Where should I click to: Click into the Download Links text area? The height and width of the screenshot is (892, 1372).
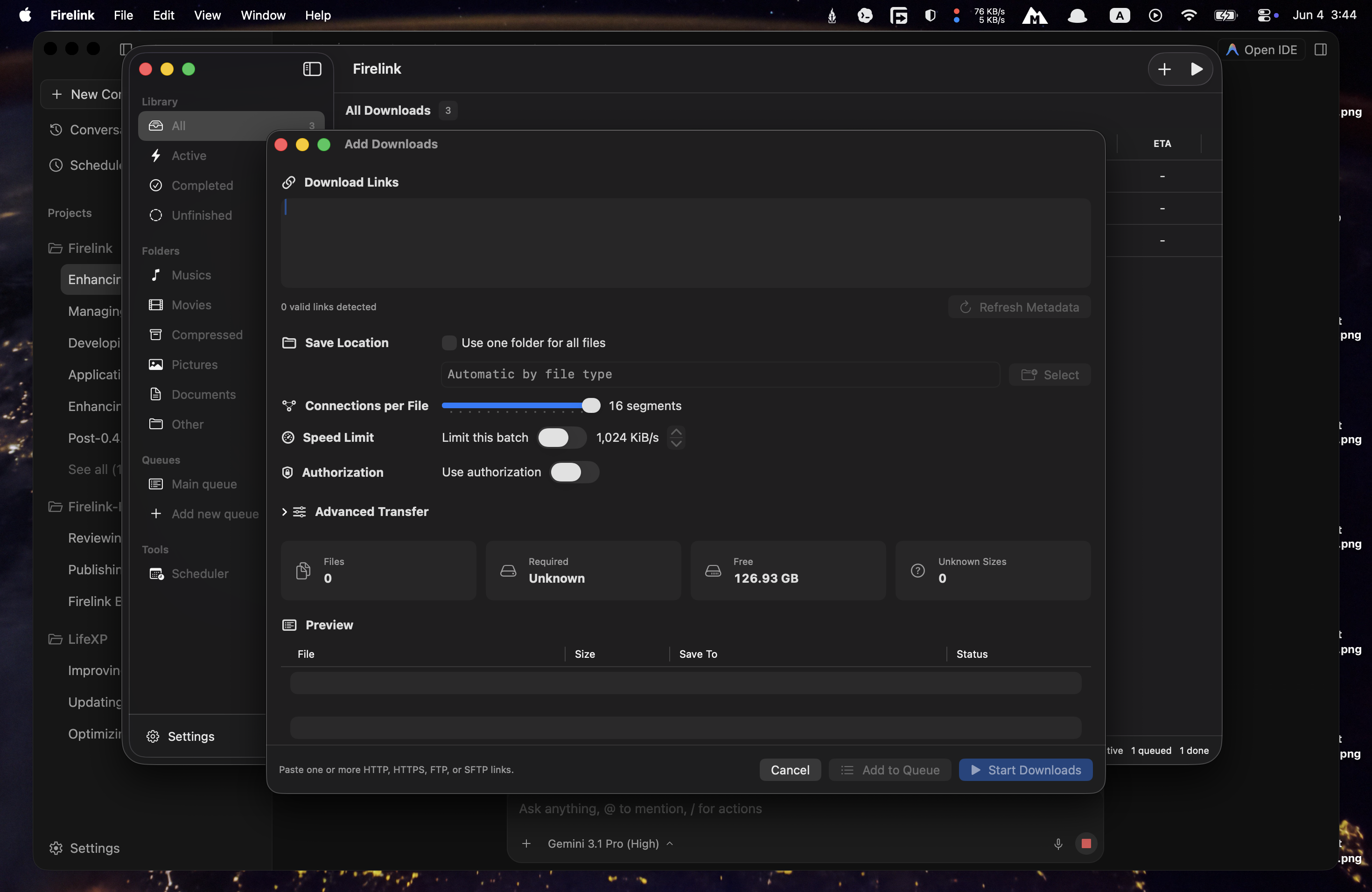click(x=686, y=243)
